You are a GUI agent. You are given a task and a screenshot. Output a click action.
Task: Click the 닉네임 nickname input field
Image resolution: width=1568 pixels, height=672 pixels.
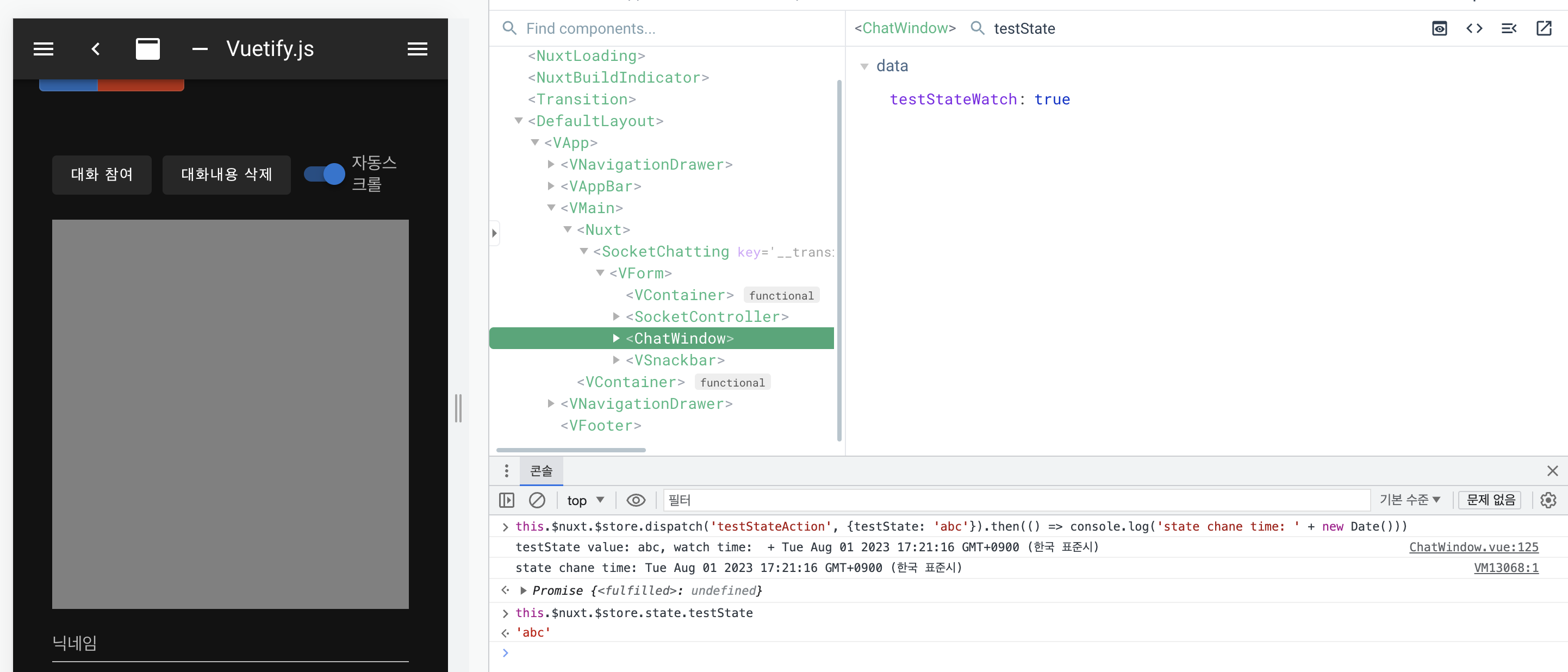coord(230,644)
